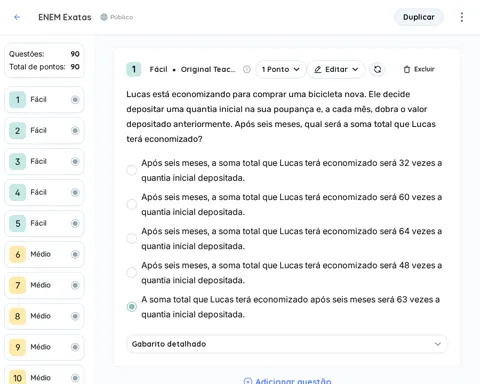Image resolution: width=480 pixels, height=384 pixels.
Task: Click the answer-type icon on sidebar question 8
Action: (75, 316)
